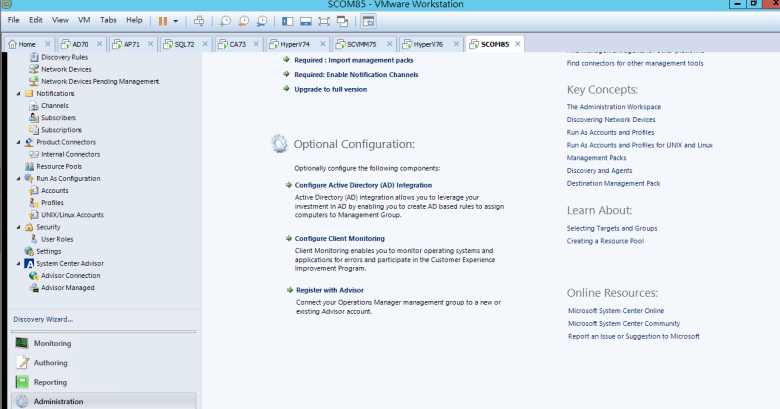Switch to the Monitoring workspace
The height and width of the screenshot is (409, 780).
[x=52, y=343]
